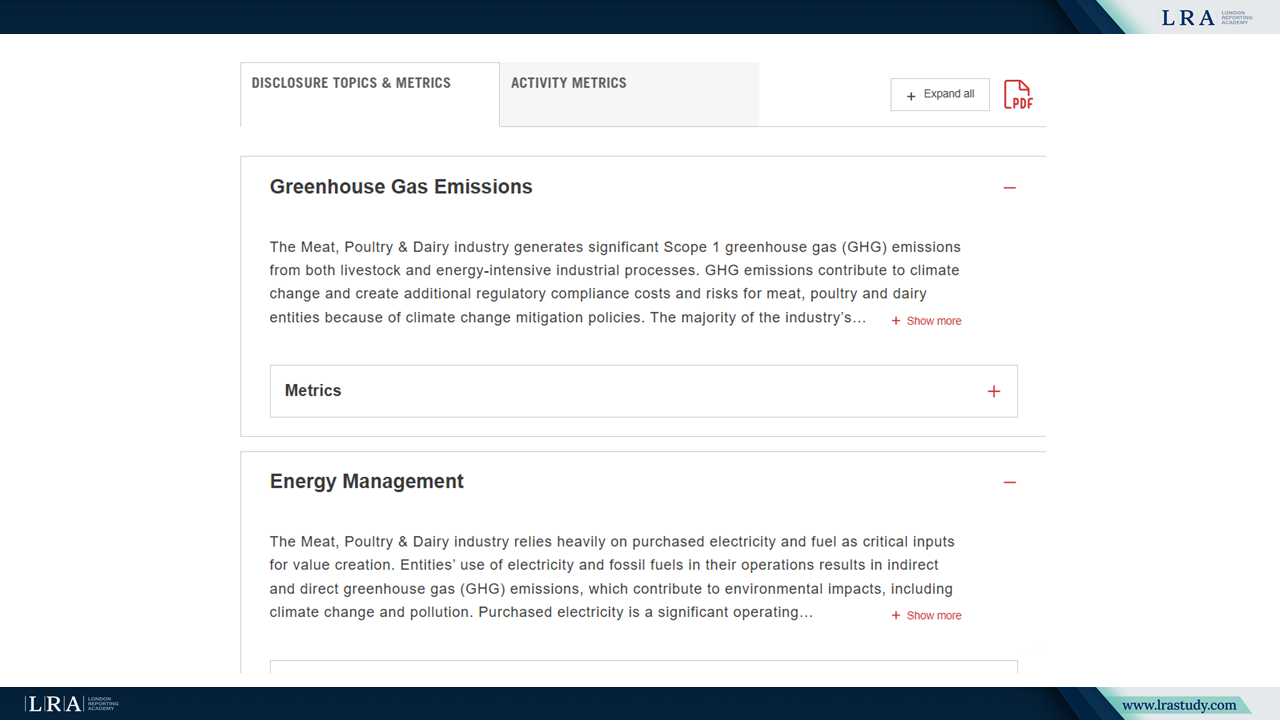Open the www.lrastudy.com link in the footer
The image size is (1280, 720).
point(1179,705)
